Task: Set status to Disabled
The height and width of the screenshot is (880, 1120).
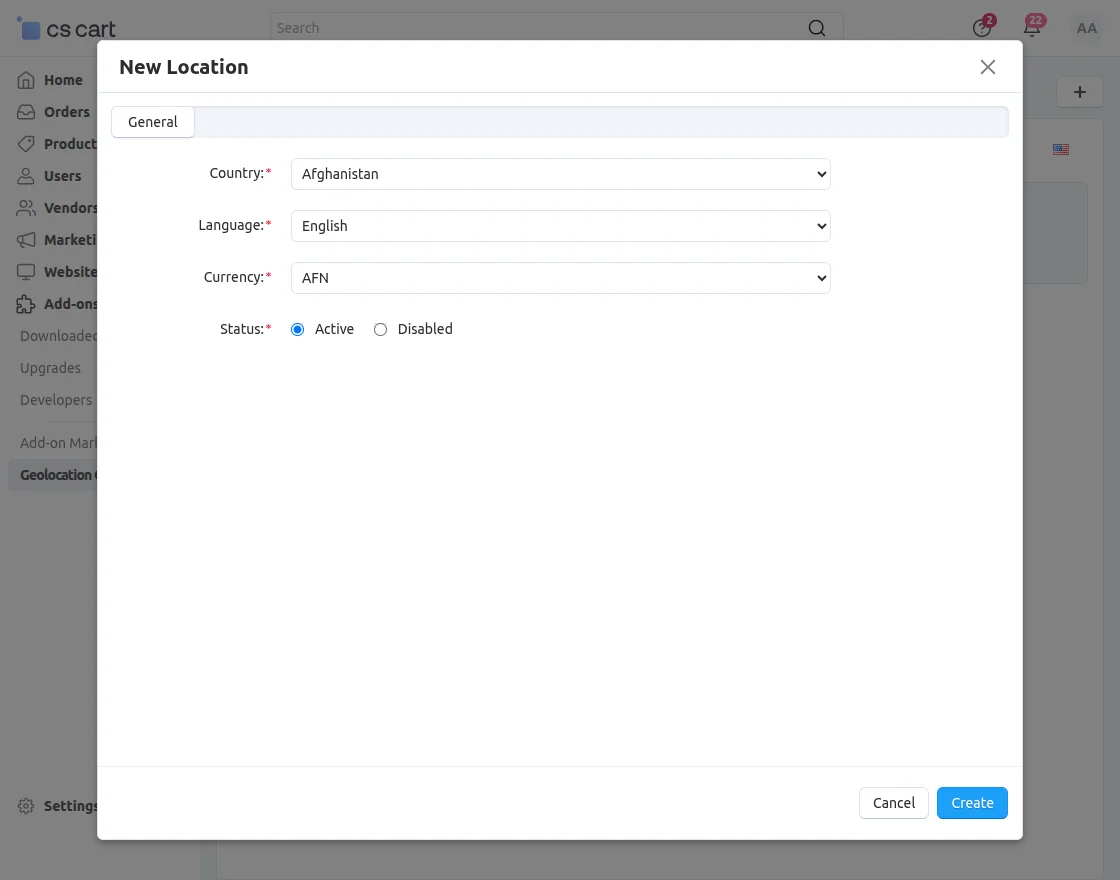Action: pyautogui.click(x=380, y=328)
